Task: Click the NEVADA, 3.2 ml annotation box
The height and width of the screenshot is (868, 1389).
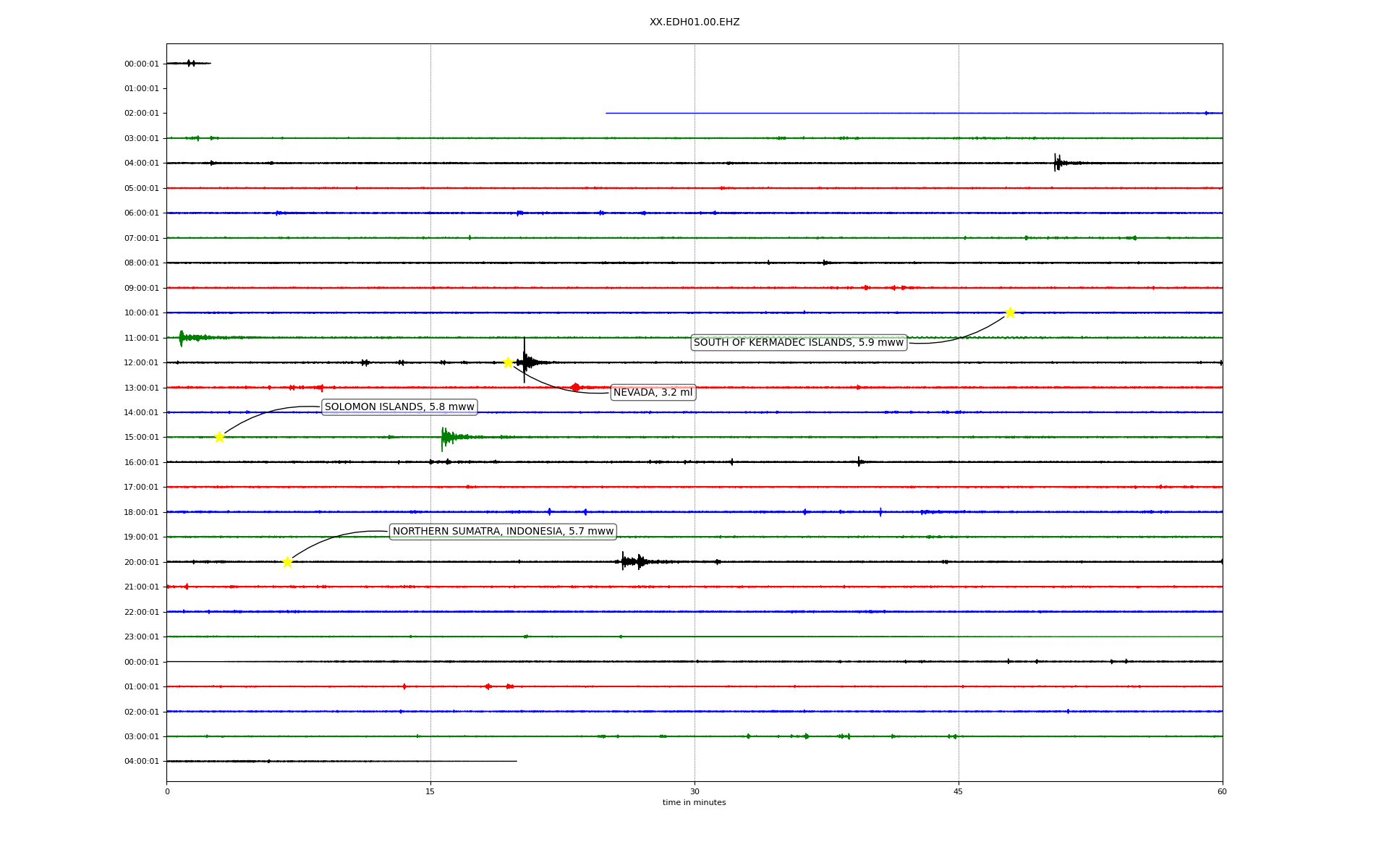Action: pyautogui.click(x=653, y=393)
